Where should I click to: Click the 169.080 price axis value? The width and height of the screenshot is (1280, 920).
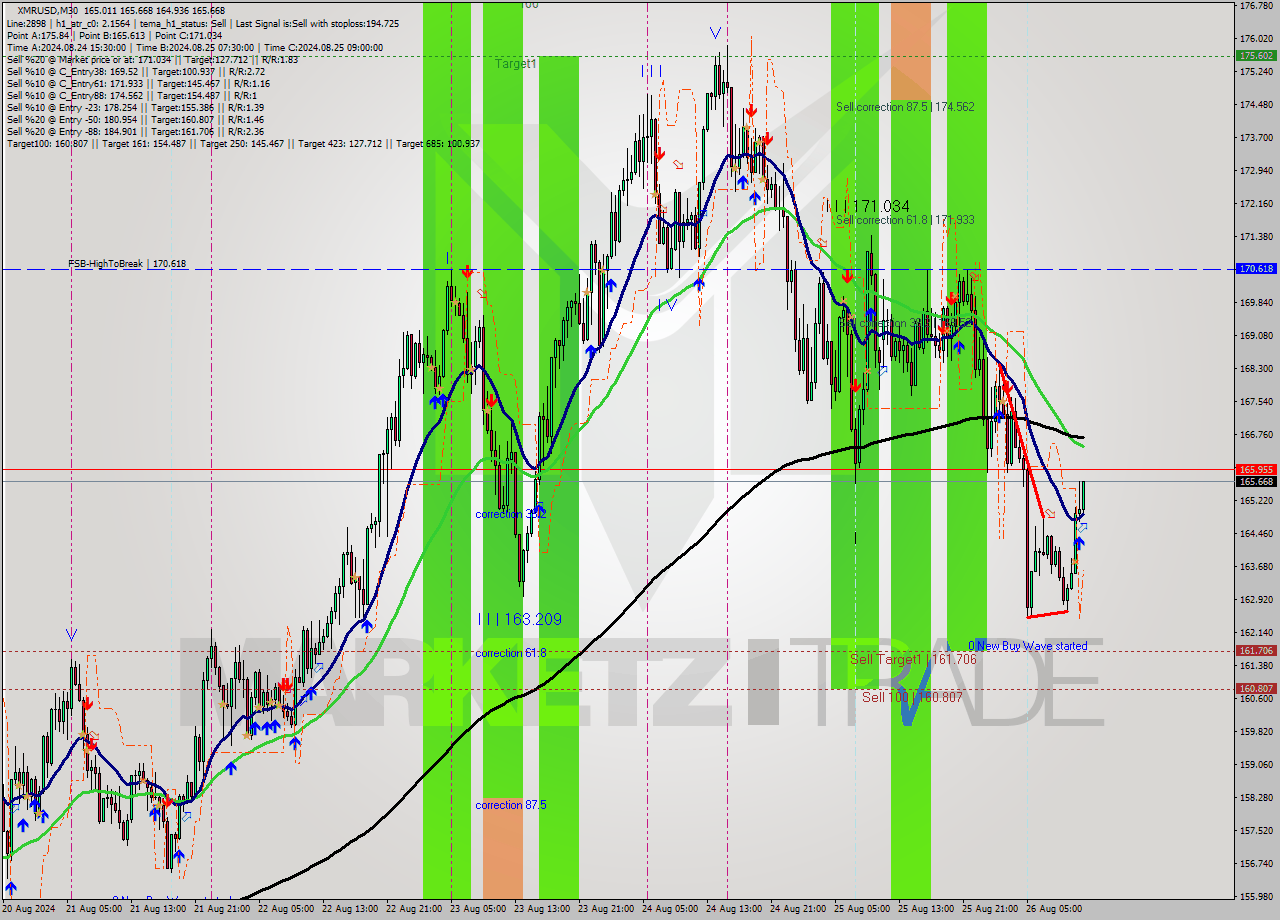[x=1256, y=336]
